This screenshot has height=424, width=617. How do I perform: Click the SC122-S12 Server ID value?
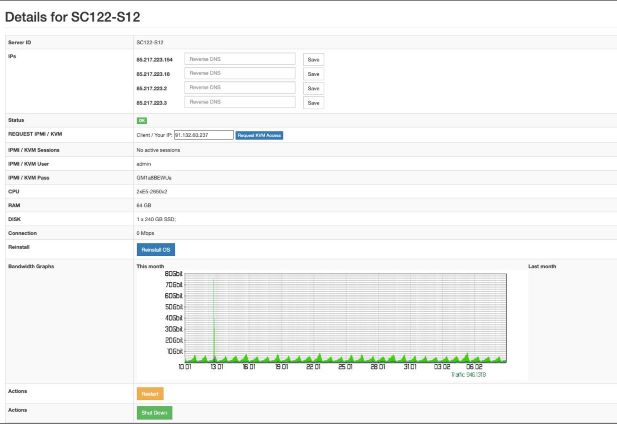pyautogui.click(x=148, y=42)
